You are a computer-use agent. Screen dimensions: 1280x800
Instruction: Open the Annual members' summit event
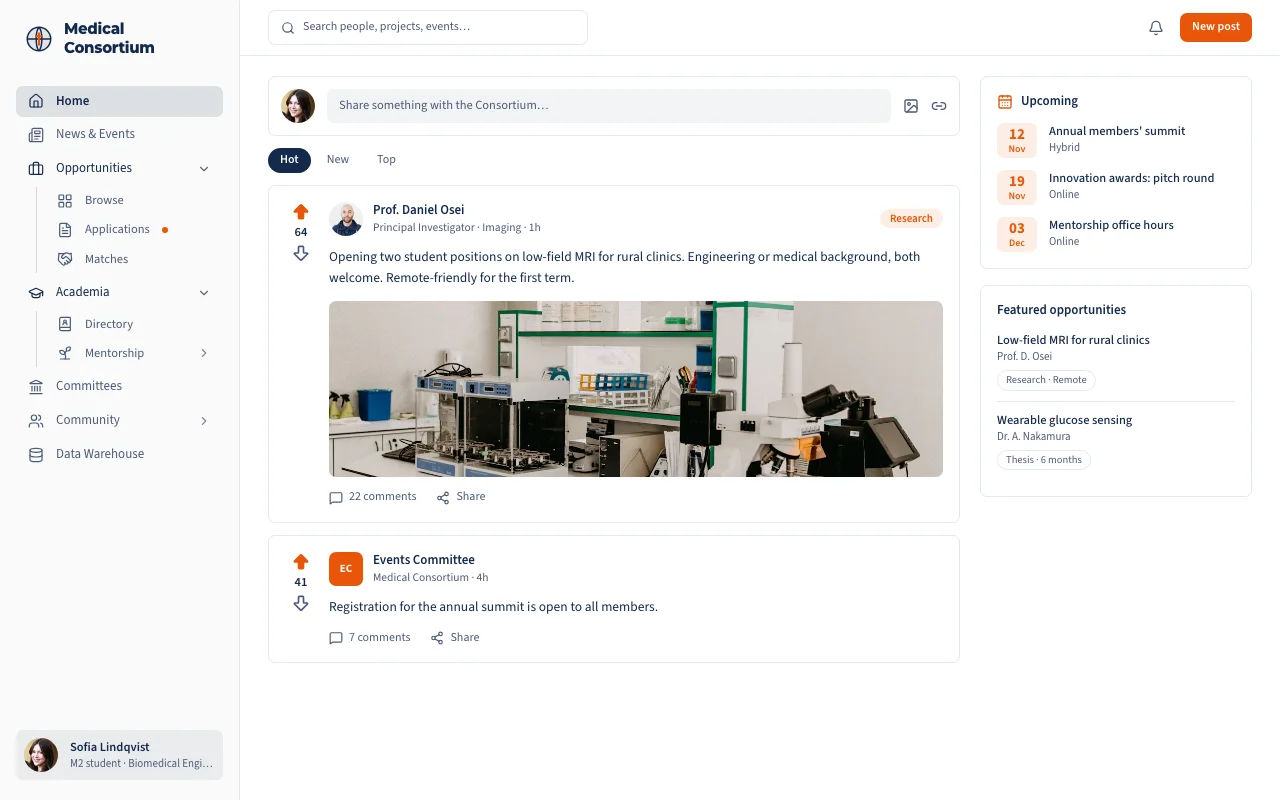(x=1116, y=139)
